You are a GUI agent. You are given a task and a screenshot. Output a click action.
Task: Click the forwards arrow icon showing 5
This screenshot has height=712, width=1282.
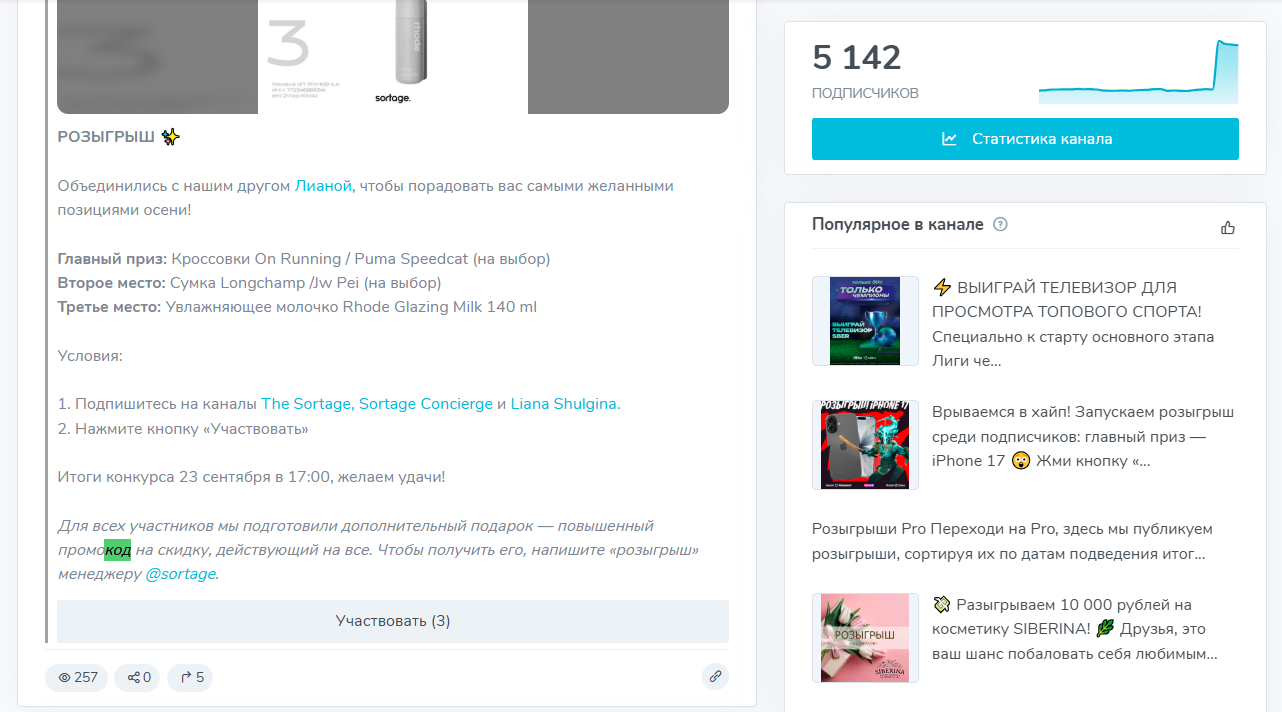click(x=184, y=677)
